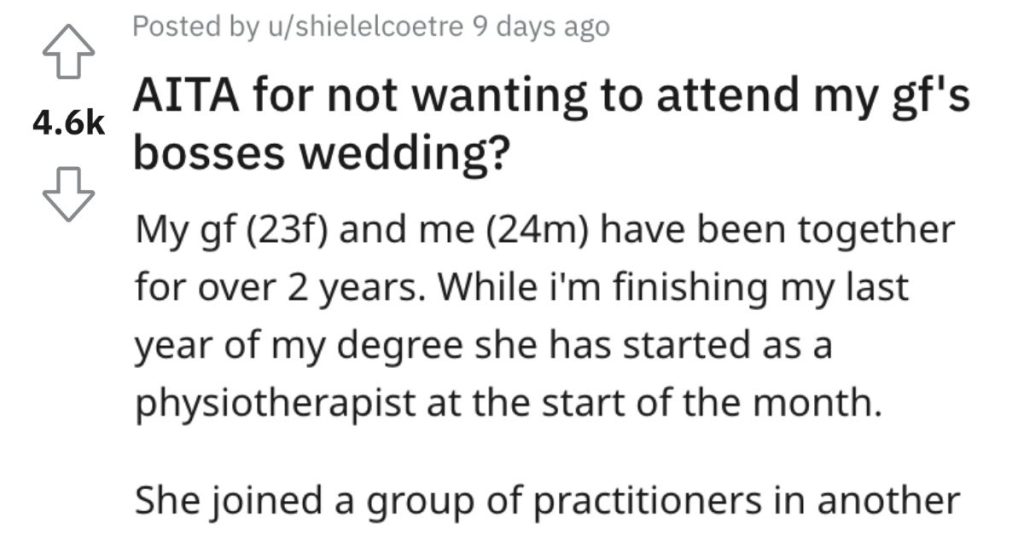Click the '9 days ago' timestamp
This screenshot has height=535, width=1024.
tap(541, 27)
